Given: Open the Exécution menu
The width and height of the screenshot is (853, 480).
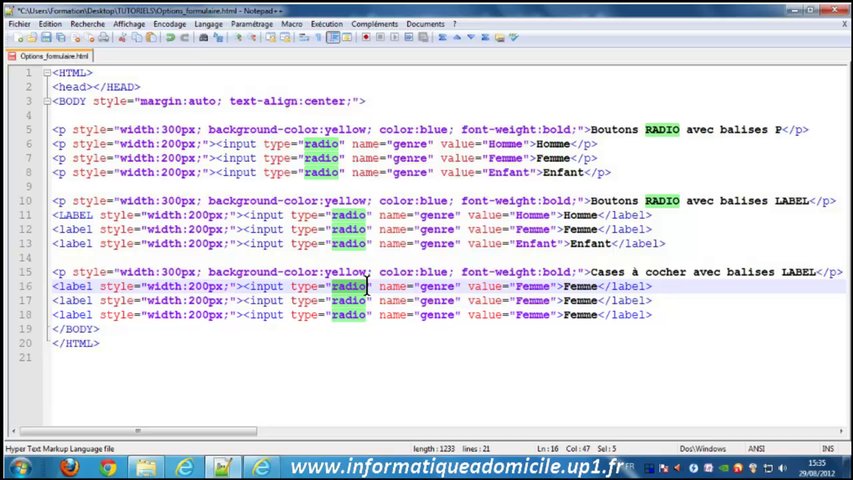Looking at the screenshot, I should (326, 24).
